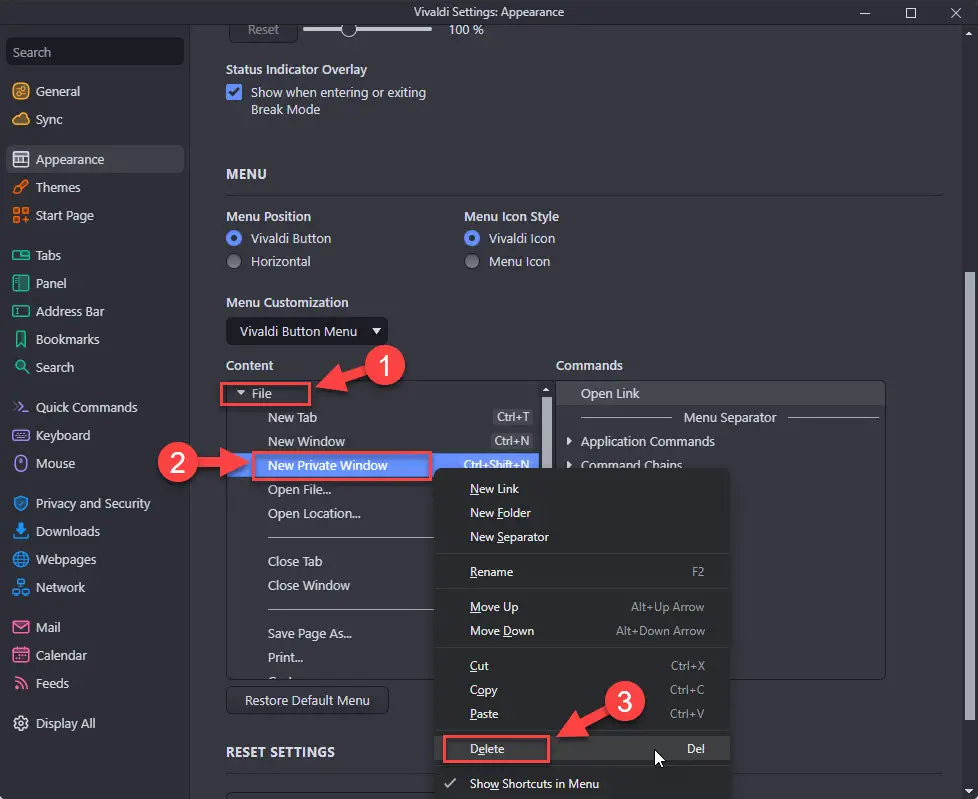
Task: Select Open File... in Content list
Action: pyautogui.click(x=331, y=490)
